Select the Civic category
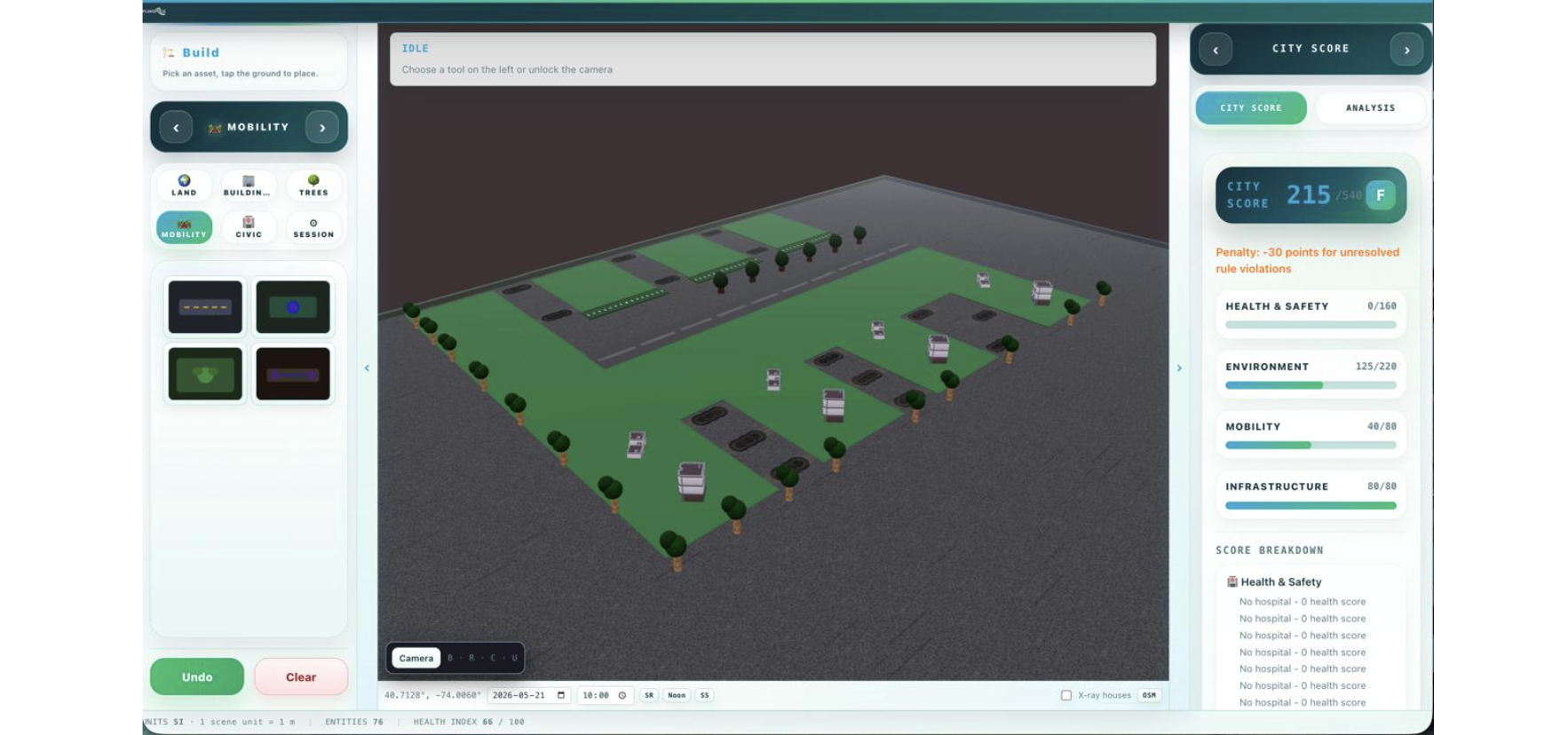1568x735 pixels. click(x=248, y=227)
